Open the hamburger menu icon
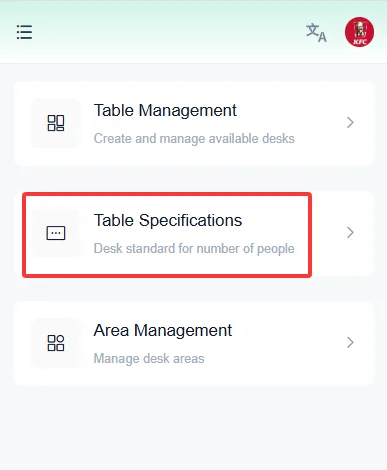This screenshot has width=387, height=470. tap(24, 32)
